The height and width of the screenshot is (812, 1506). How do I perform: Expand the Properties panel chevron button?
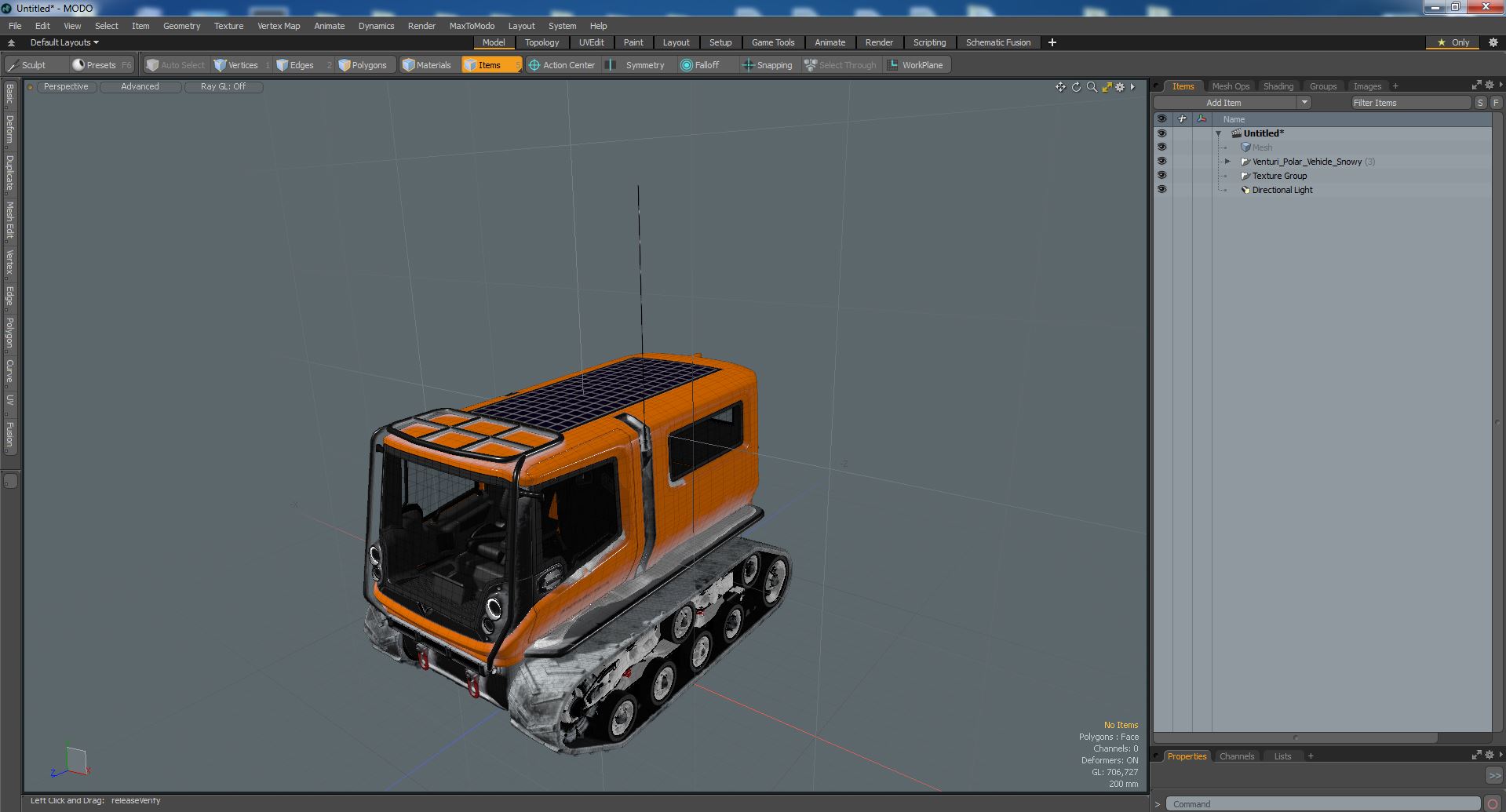(1494, 775)
